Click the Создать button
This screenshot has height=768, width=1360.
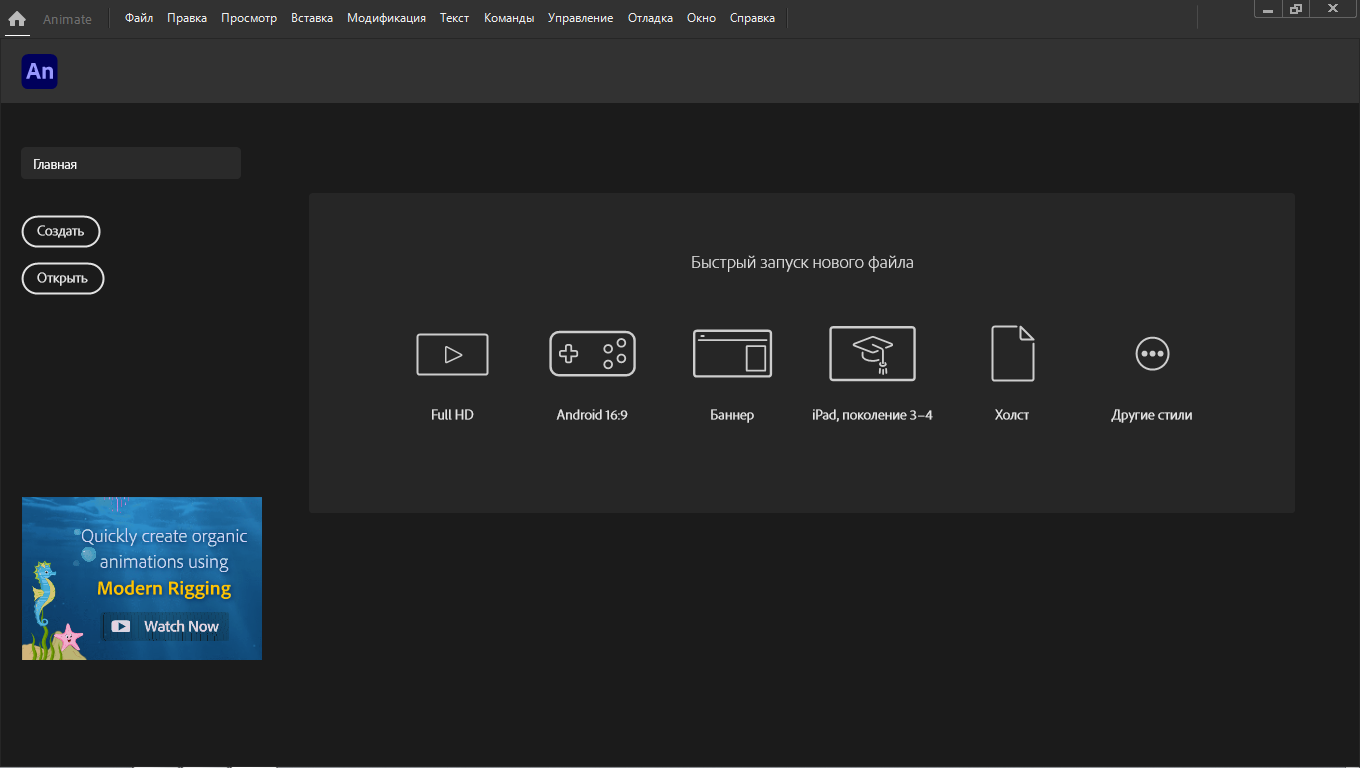click(x=61, y=231)
